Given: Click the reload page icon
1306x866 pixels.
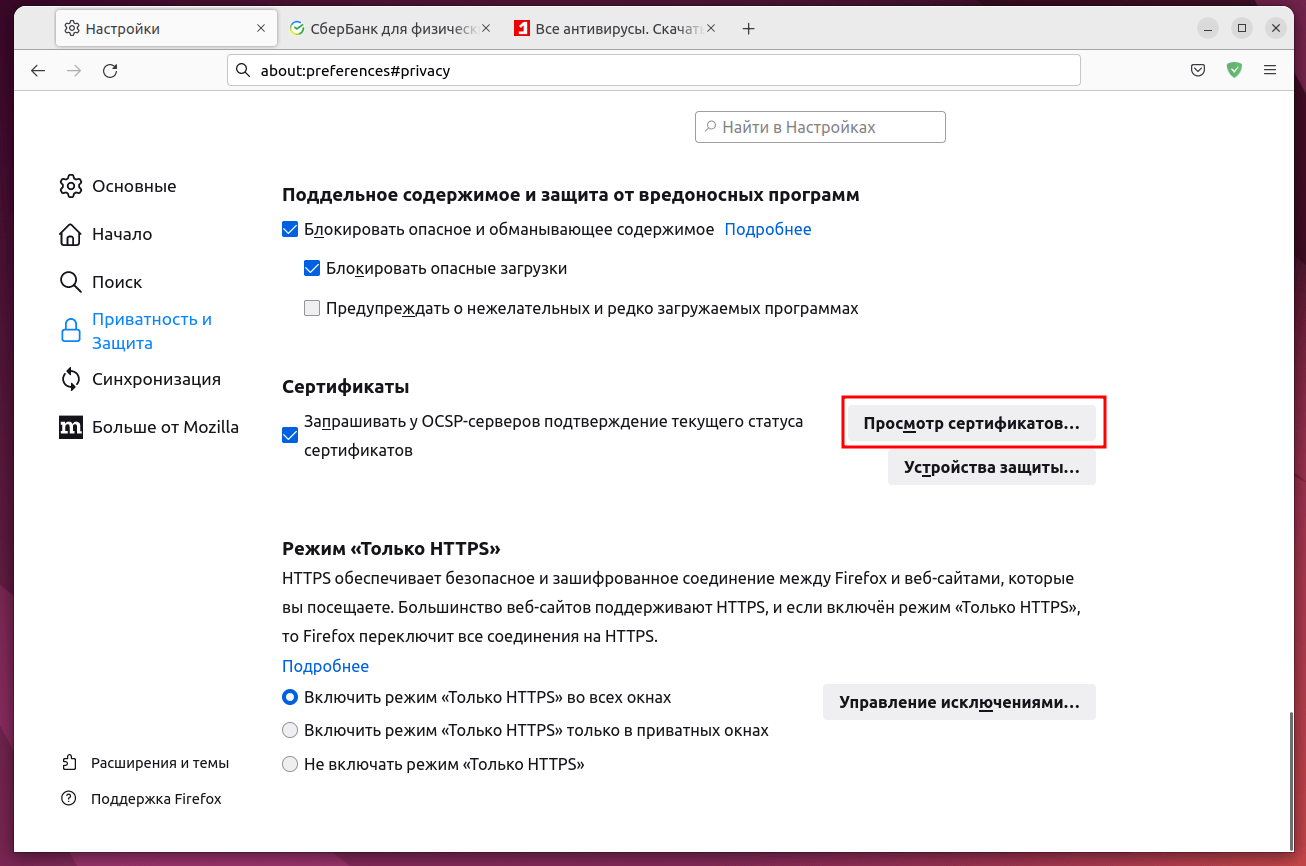Looking at the screenshot, I should [110, 71].
